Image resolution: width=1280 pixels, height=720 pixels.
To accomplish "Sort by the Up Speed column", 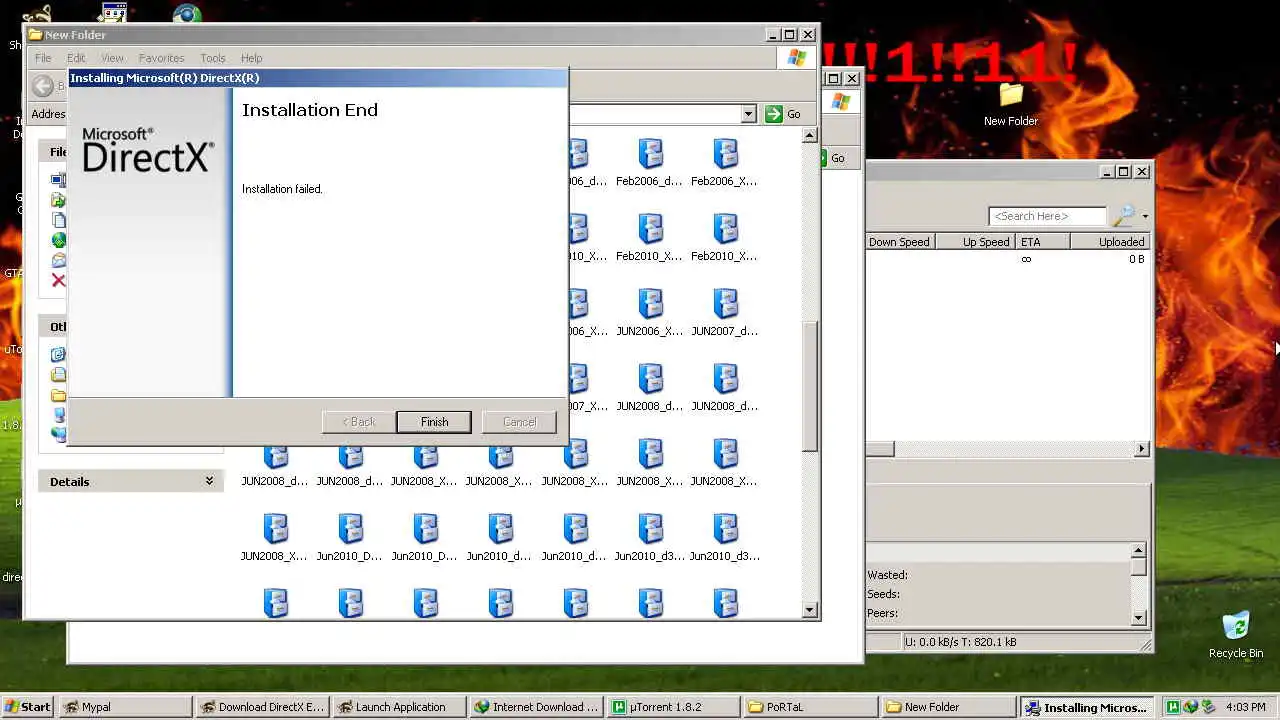I will point(974,242).
